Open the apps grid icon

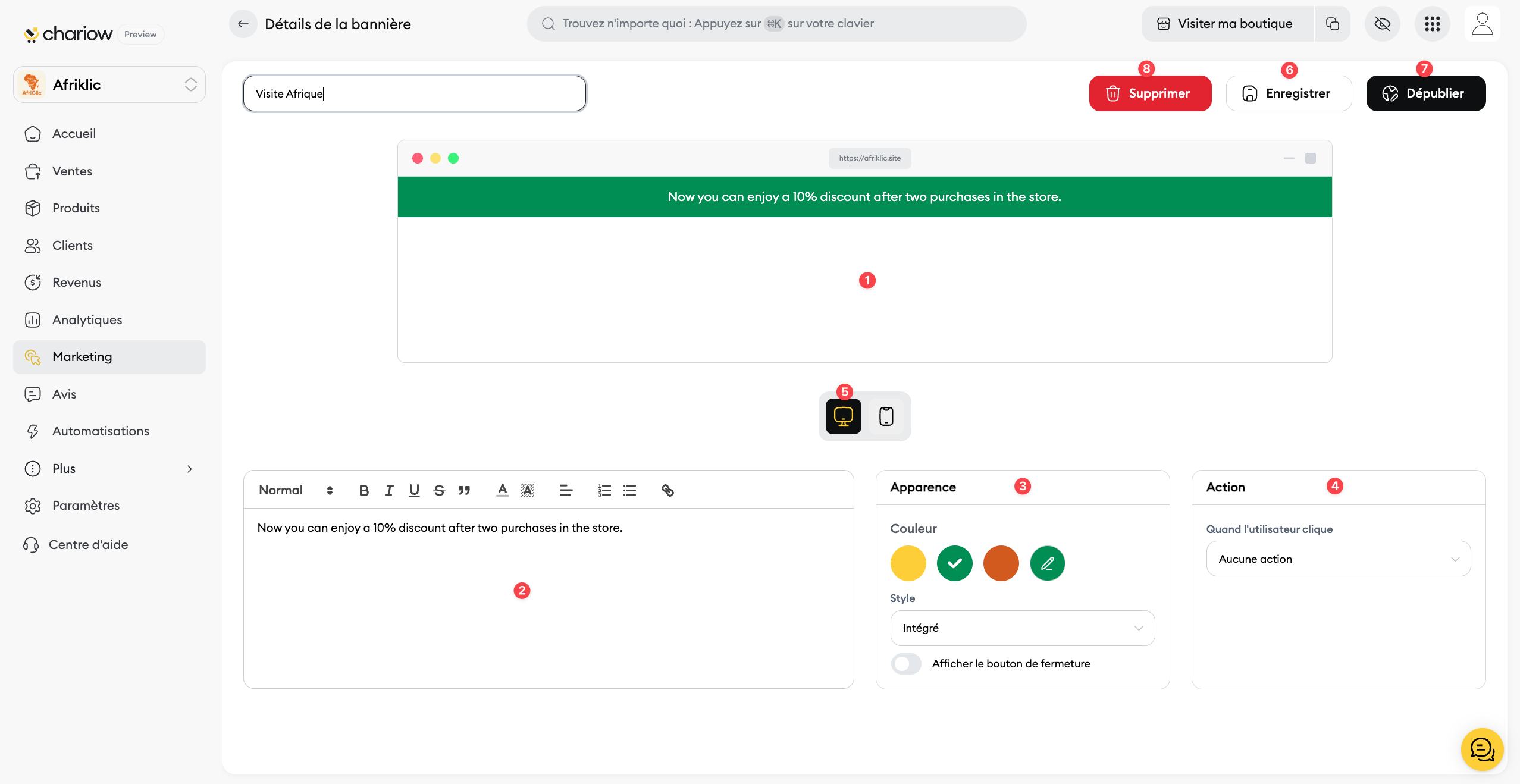[x=1432, y=24]
